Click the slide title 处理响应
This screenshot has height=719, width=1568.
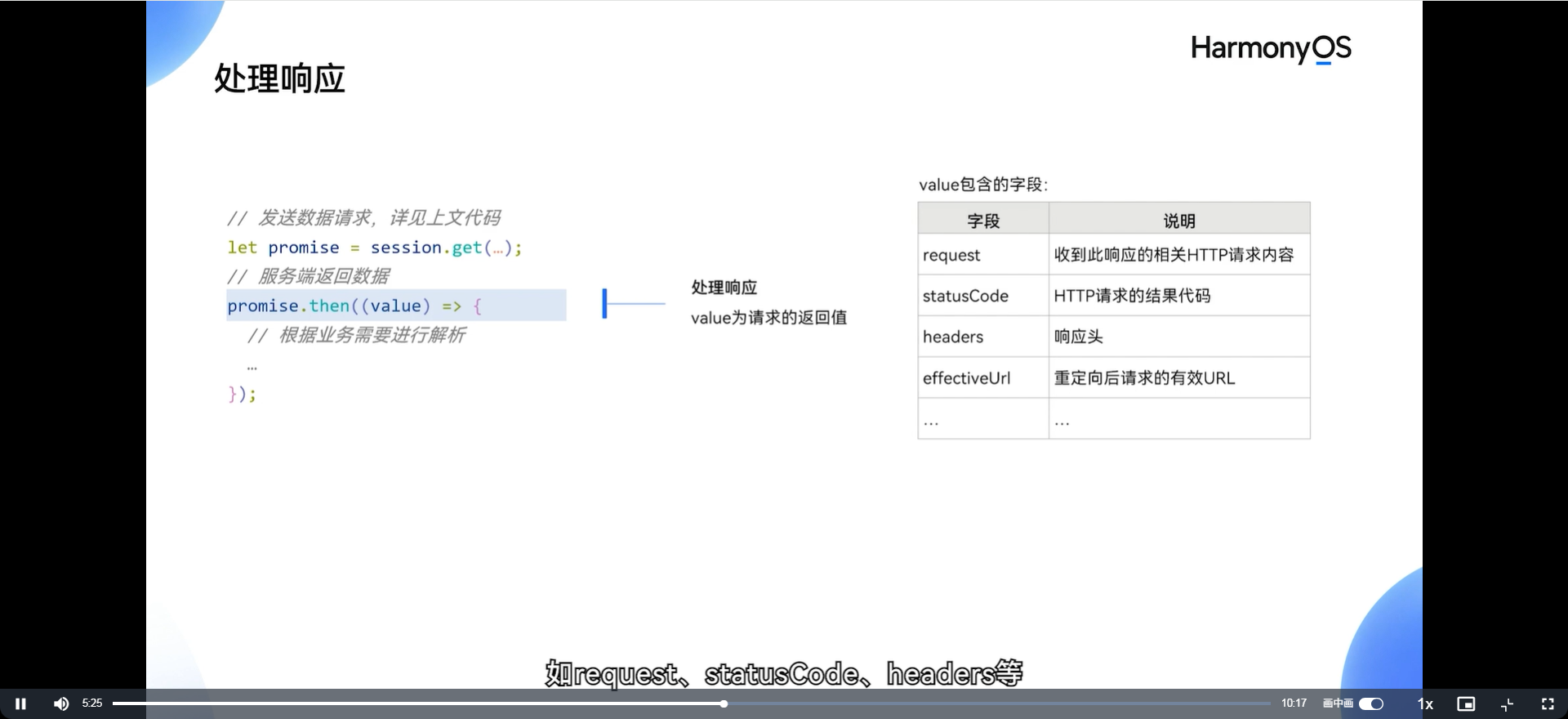point(279,78)
